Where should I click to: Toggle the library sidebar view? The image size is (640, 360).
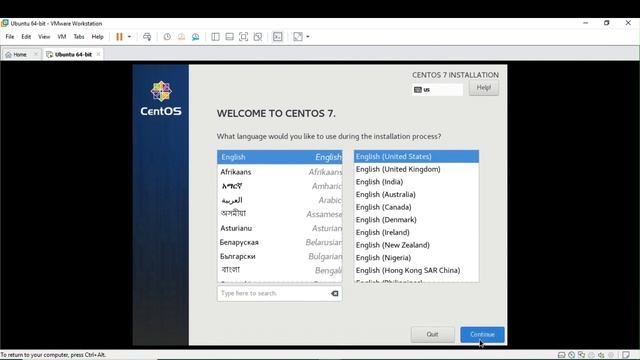[215, 37]
